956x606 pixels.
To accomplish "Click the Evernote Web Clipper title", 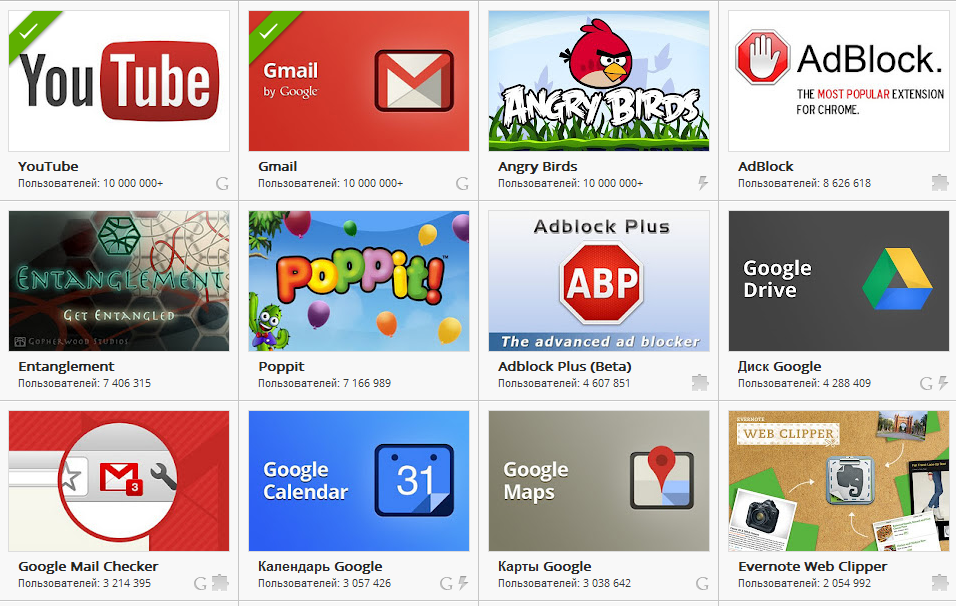I will tap(813, 566).
